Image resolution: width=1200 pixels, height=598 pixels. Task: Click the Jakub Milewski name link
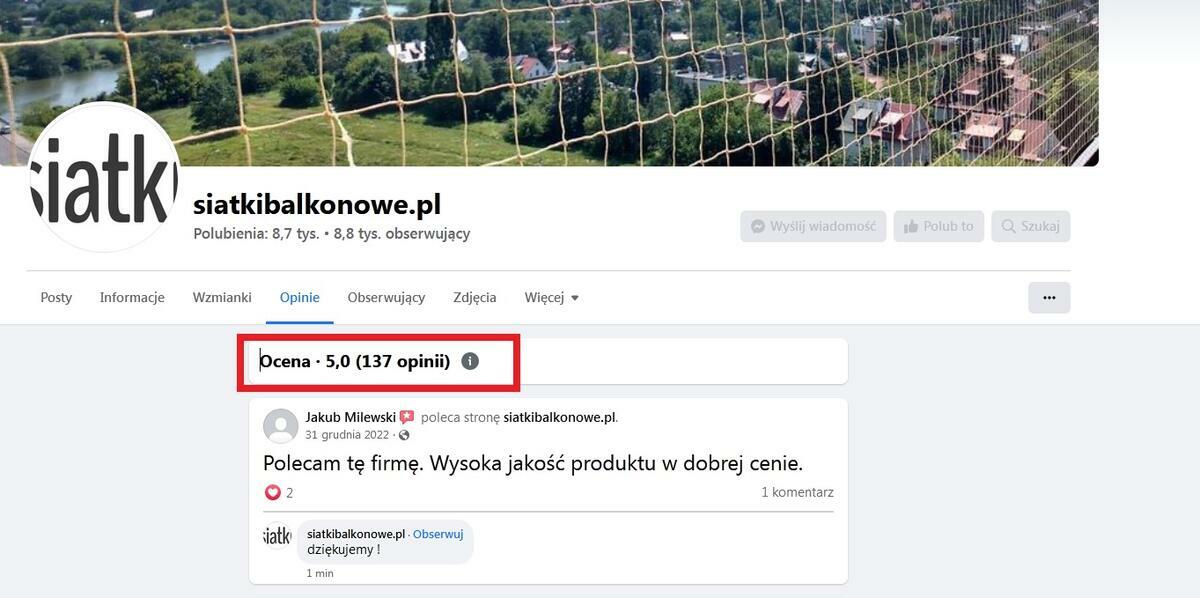[351, 417]
